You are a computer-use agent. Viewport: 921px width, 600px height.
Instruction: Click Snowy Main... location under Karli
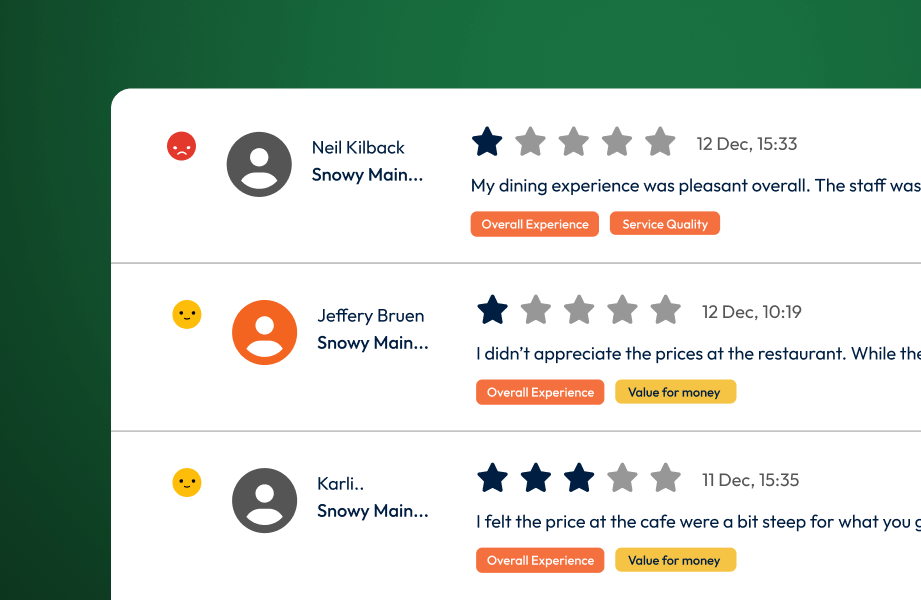pos(373,511)
